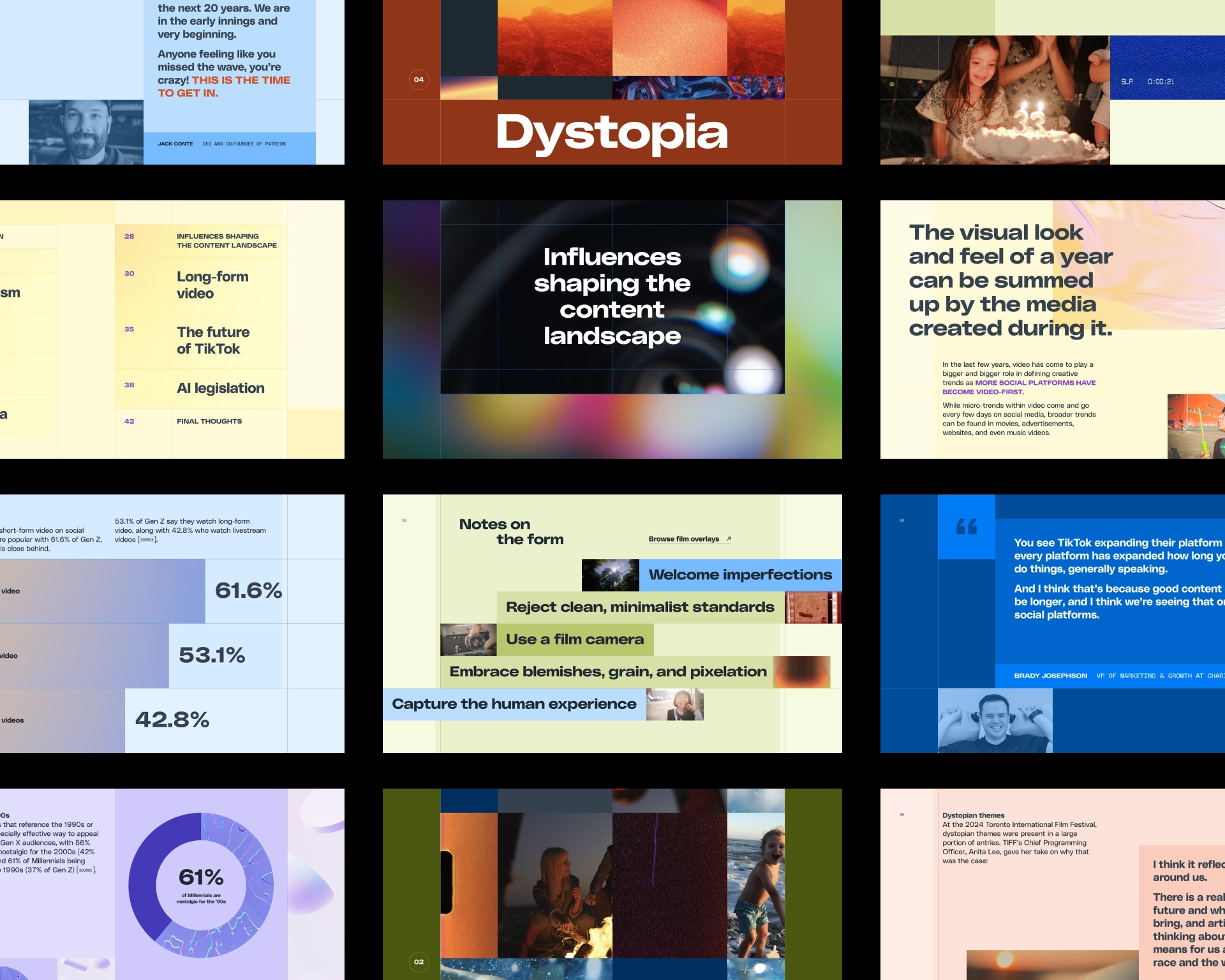Click the laughing child at beach photo
The height and width of the screenshot is (980, 1225).
pyautogui.click(x=756, y=886)
